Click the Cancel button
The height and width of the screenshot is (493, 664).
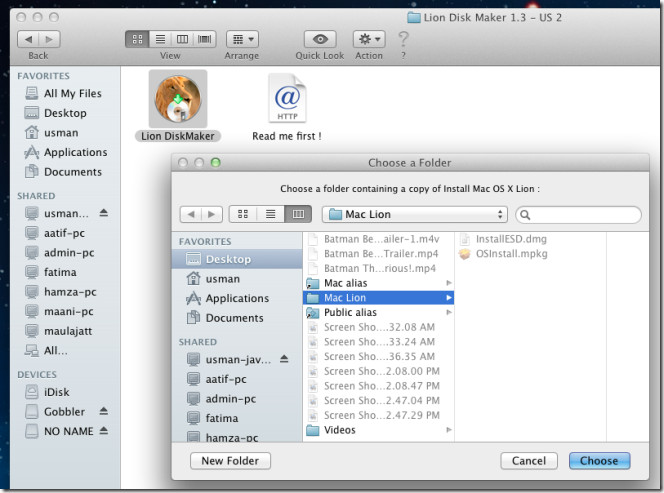pos(529,461)
